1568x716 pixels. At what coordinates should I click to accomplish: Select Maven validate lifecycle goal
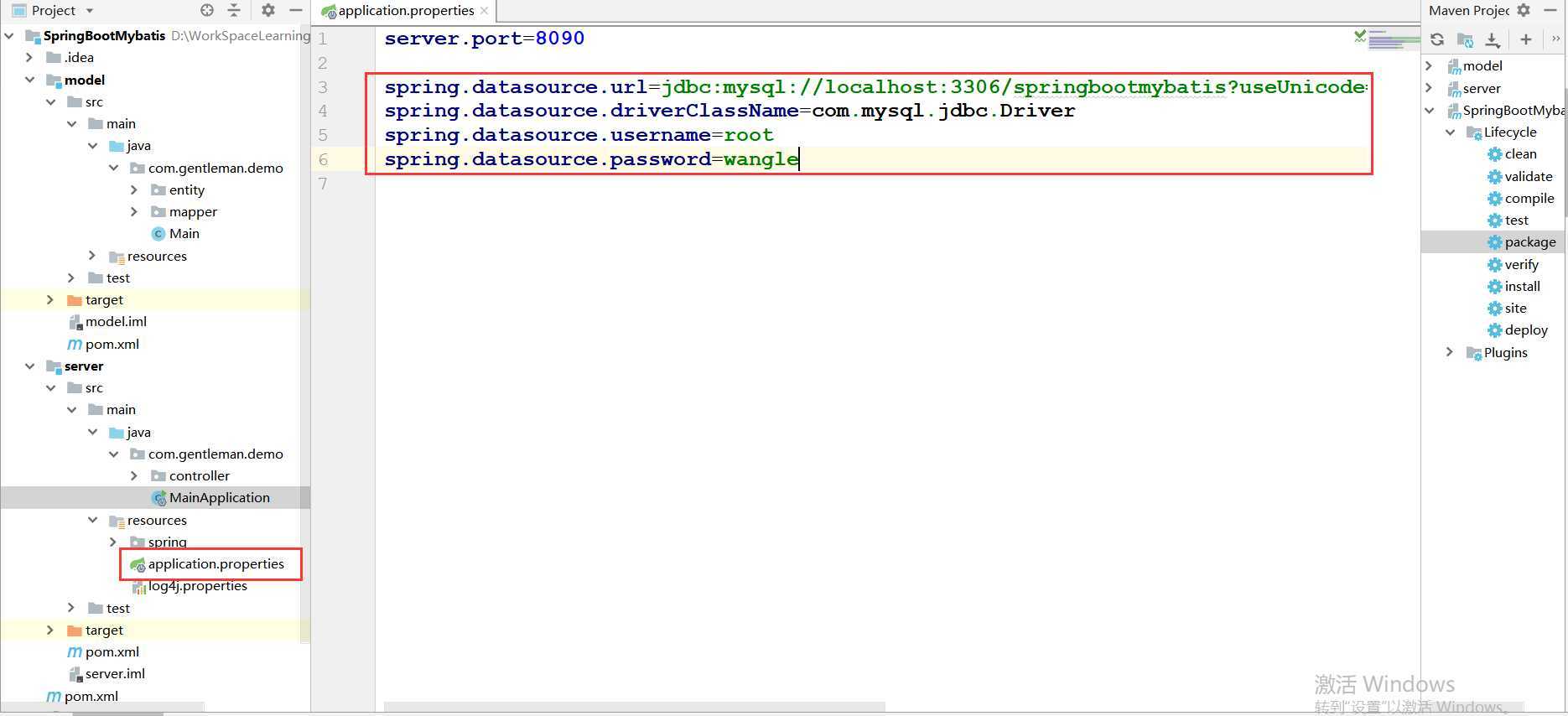(x=1520, y=176)
